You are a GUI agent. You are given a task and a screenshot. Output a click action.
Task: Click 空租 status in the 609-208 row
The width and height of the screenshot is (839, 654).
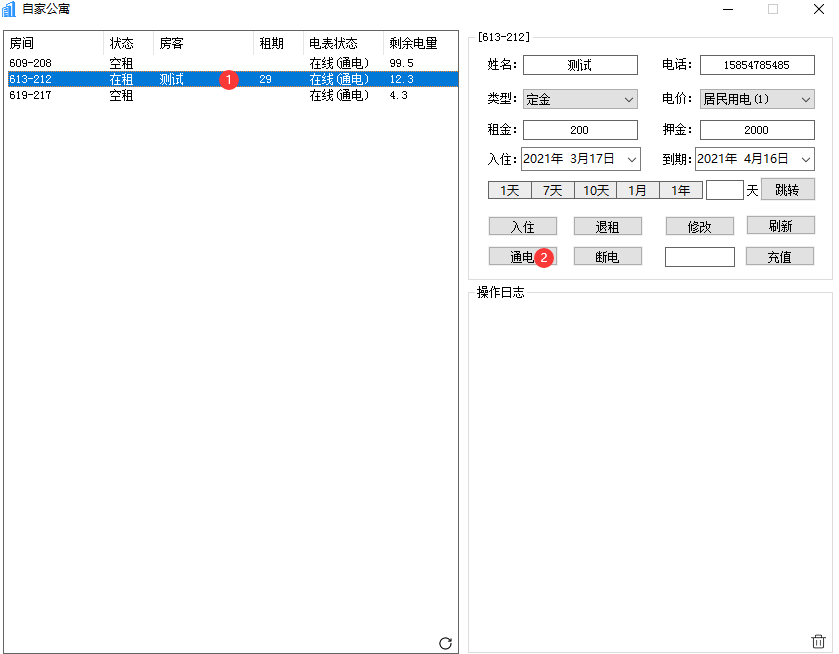pyautogui.click(x=121, y=63)
